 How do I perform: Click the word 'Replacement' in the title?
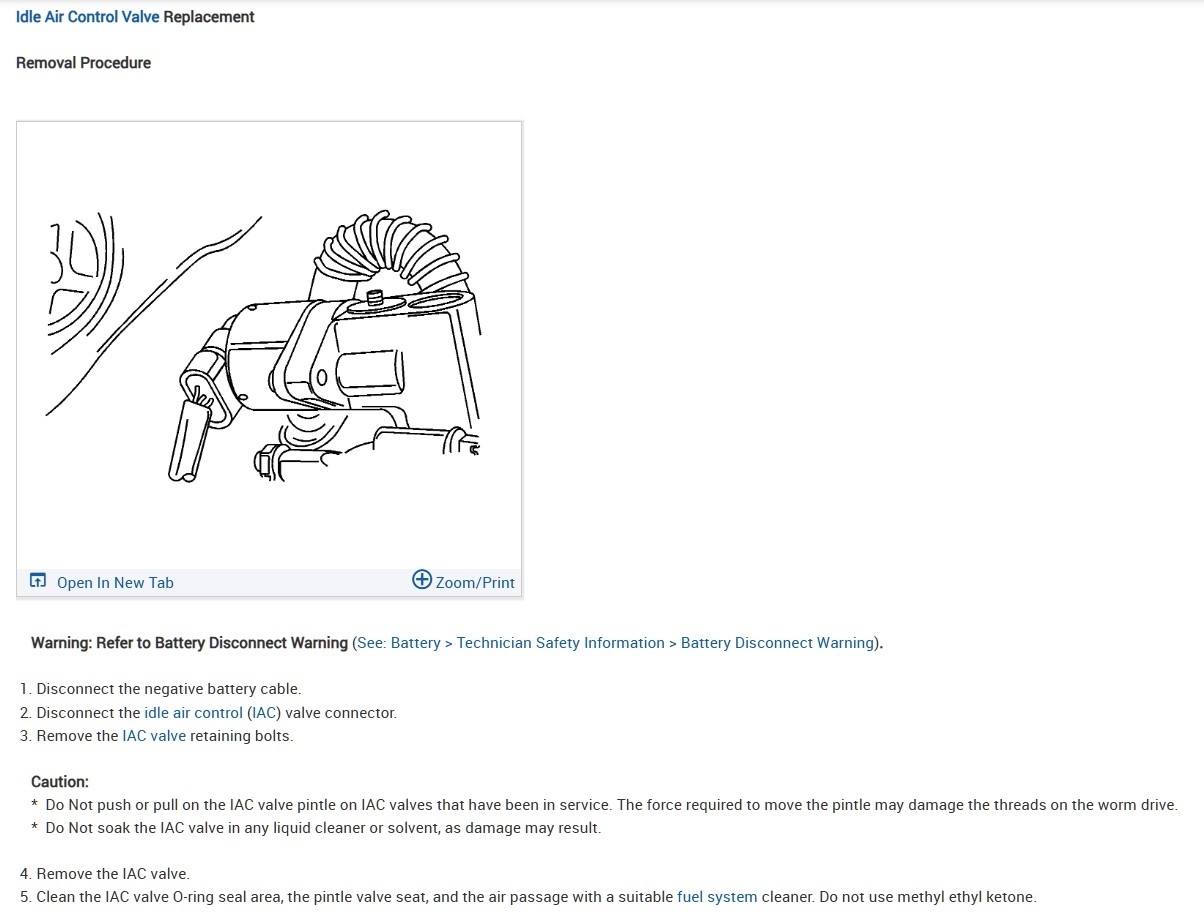tap(209, 17)
